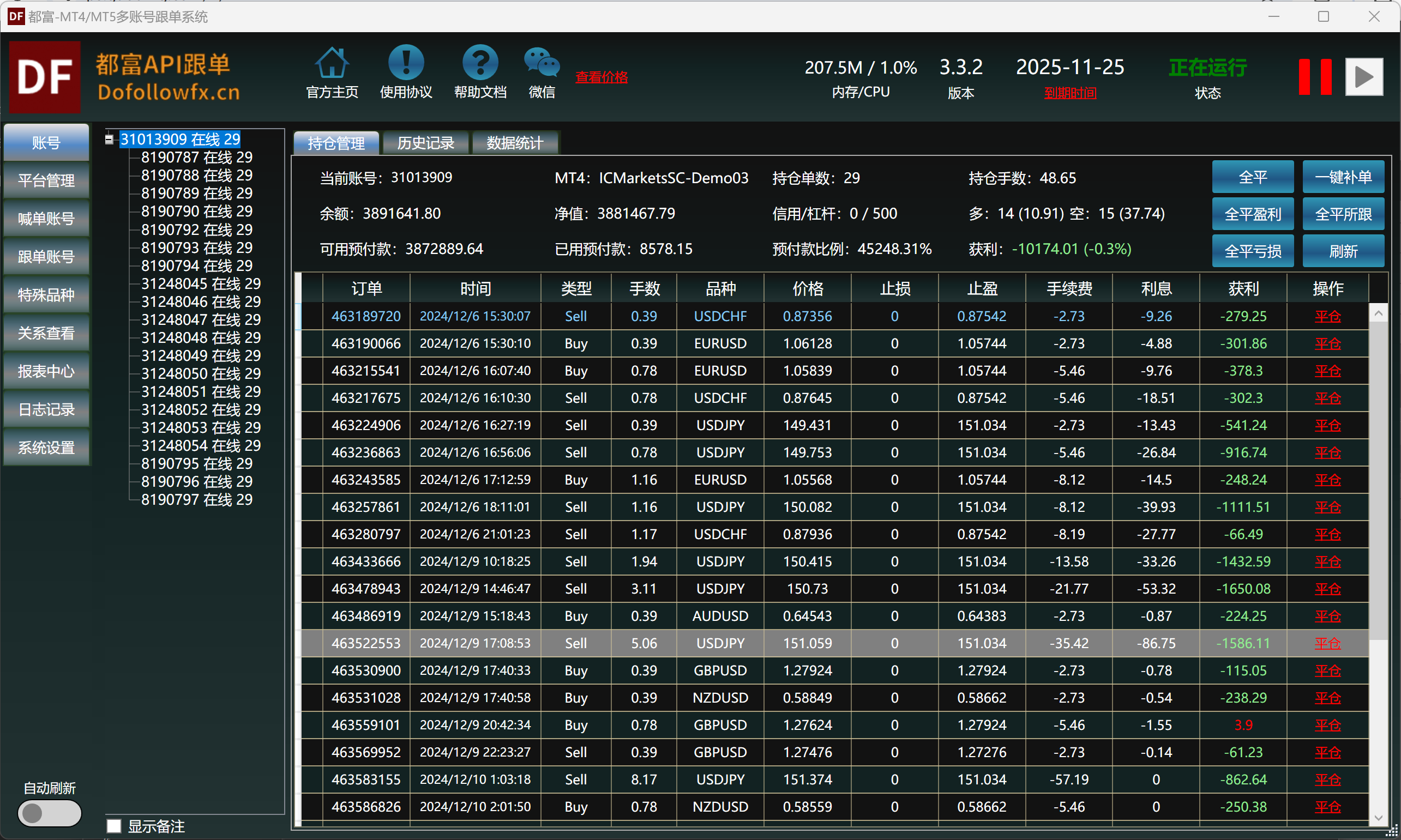Open 平台管理 in the sidebar
Viewport: 1401px width, 840px height.
[46, 180]
